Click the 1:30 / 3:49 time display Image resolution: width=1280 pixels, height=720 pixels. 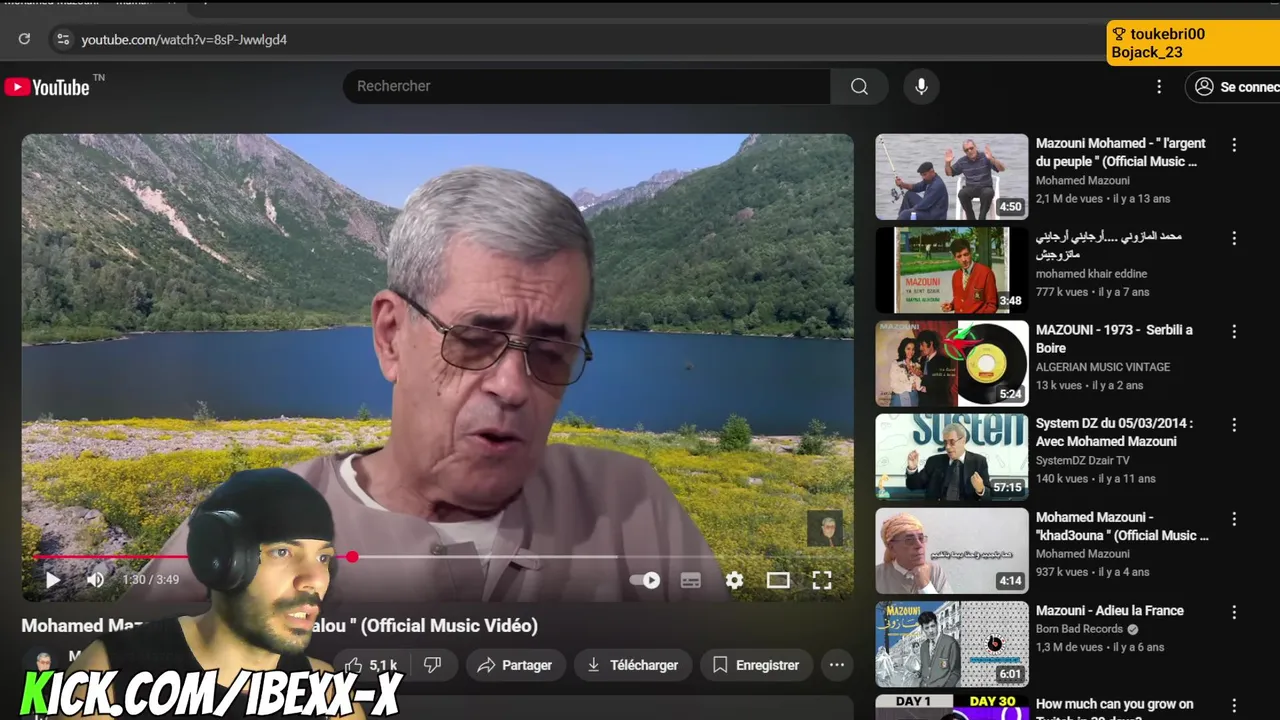pyautogui.click(x=150, y=580)
